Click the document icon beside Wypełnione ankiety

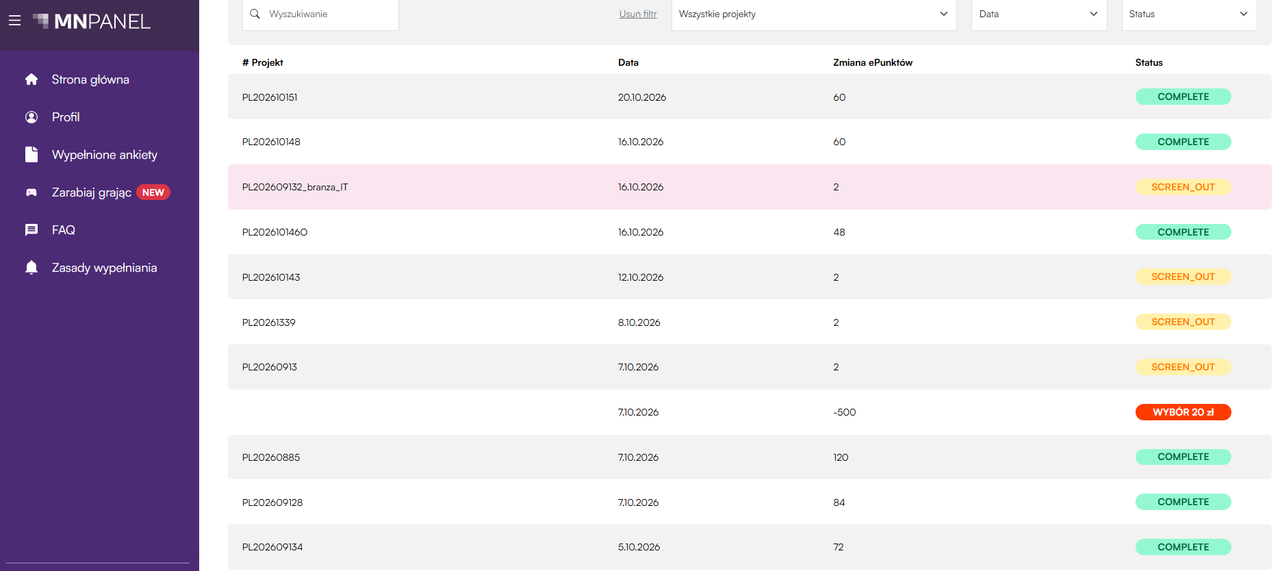pyautogui.click(x=32, y=155)
